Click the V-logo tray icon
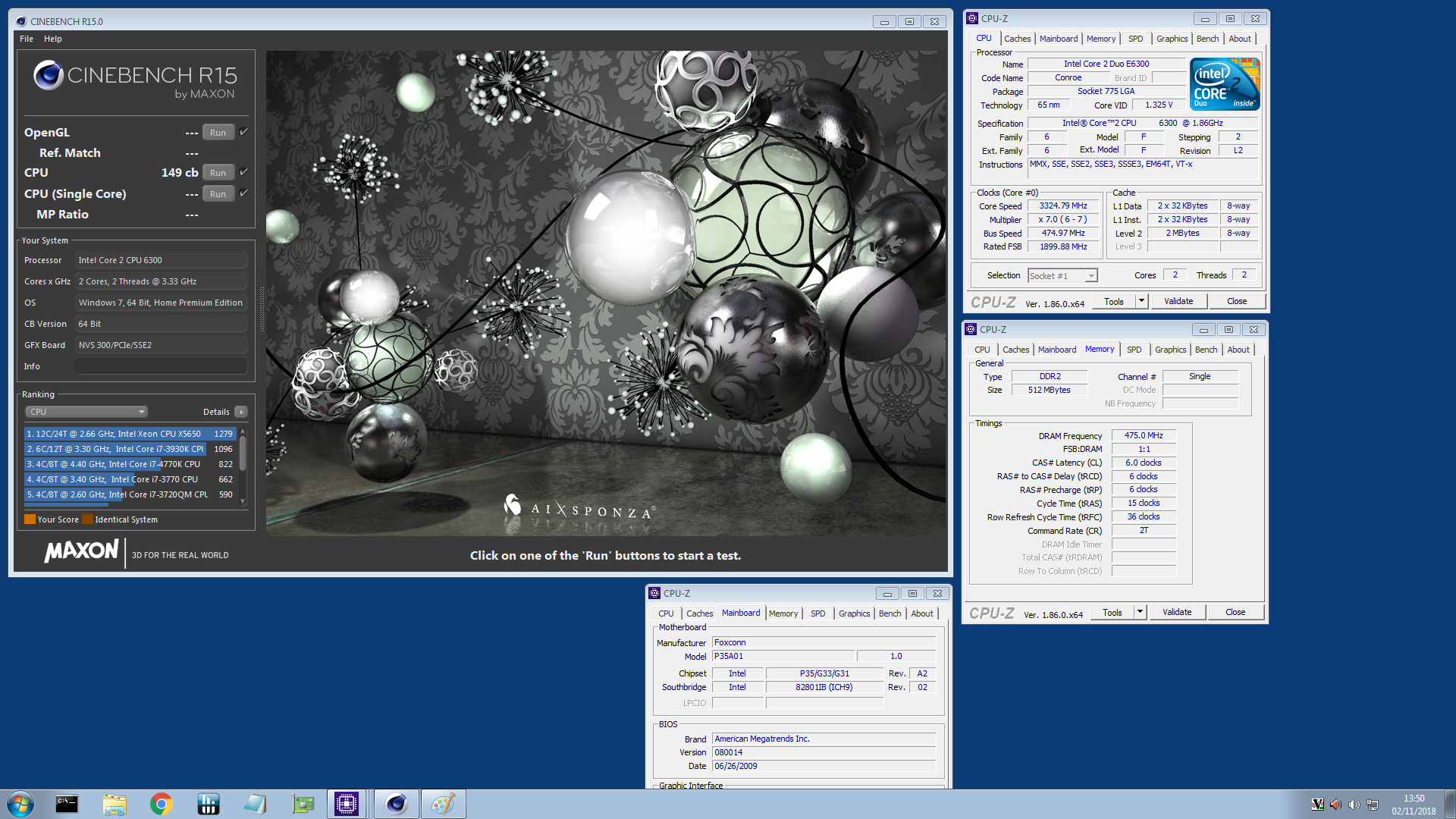 pyautogui.click(x=1318, y=805)
